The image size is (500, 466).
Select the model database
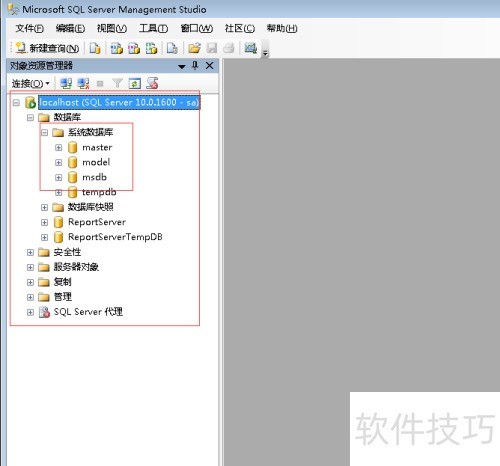(x=96, y=162)
